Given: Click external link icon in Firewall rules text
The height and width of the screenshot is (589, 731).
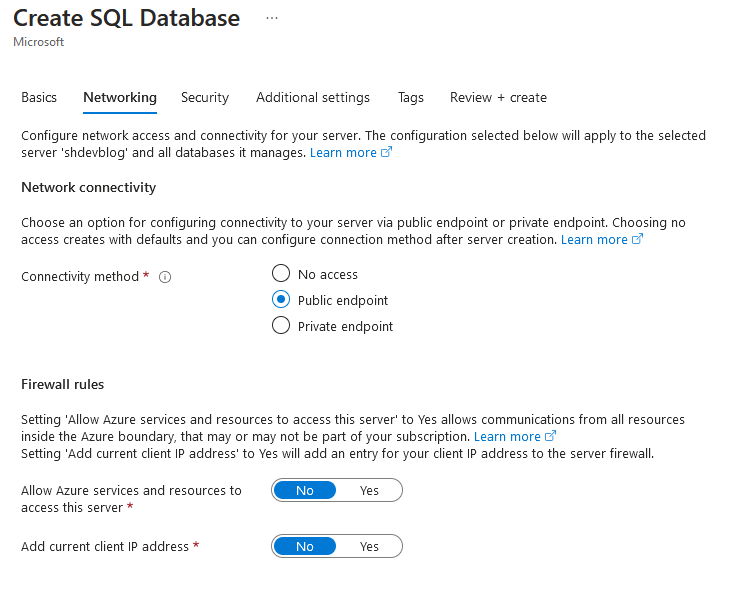Looking at the screenshot, I should click(550, 436).
